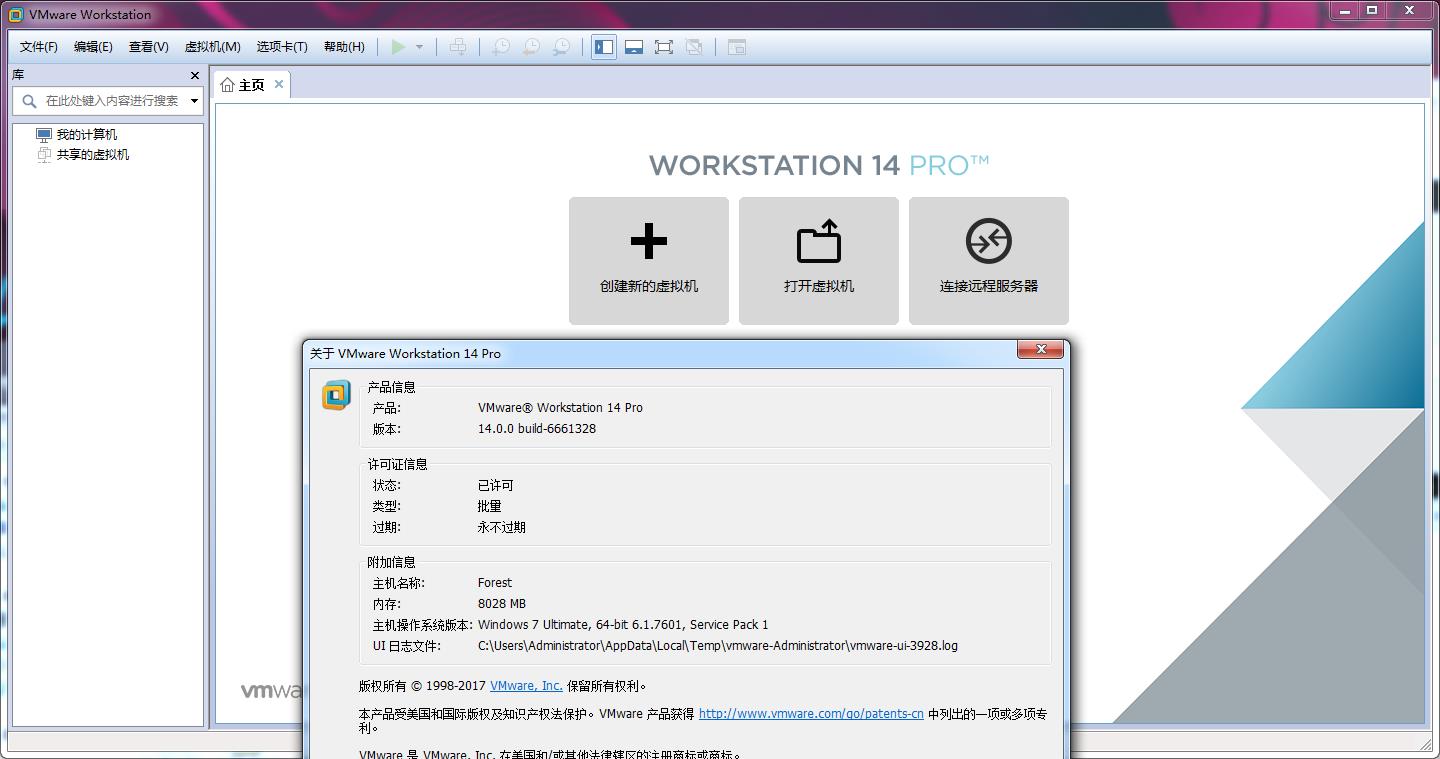Click the take snapshot toolbar icon
This screenshot has width=1440, height=759.
pyautogui.click(x=501, y=47)
